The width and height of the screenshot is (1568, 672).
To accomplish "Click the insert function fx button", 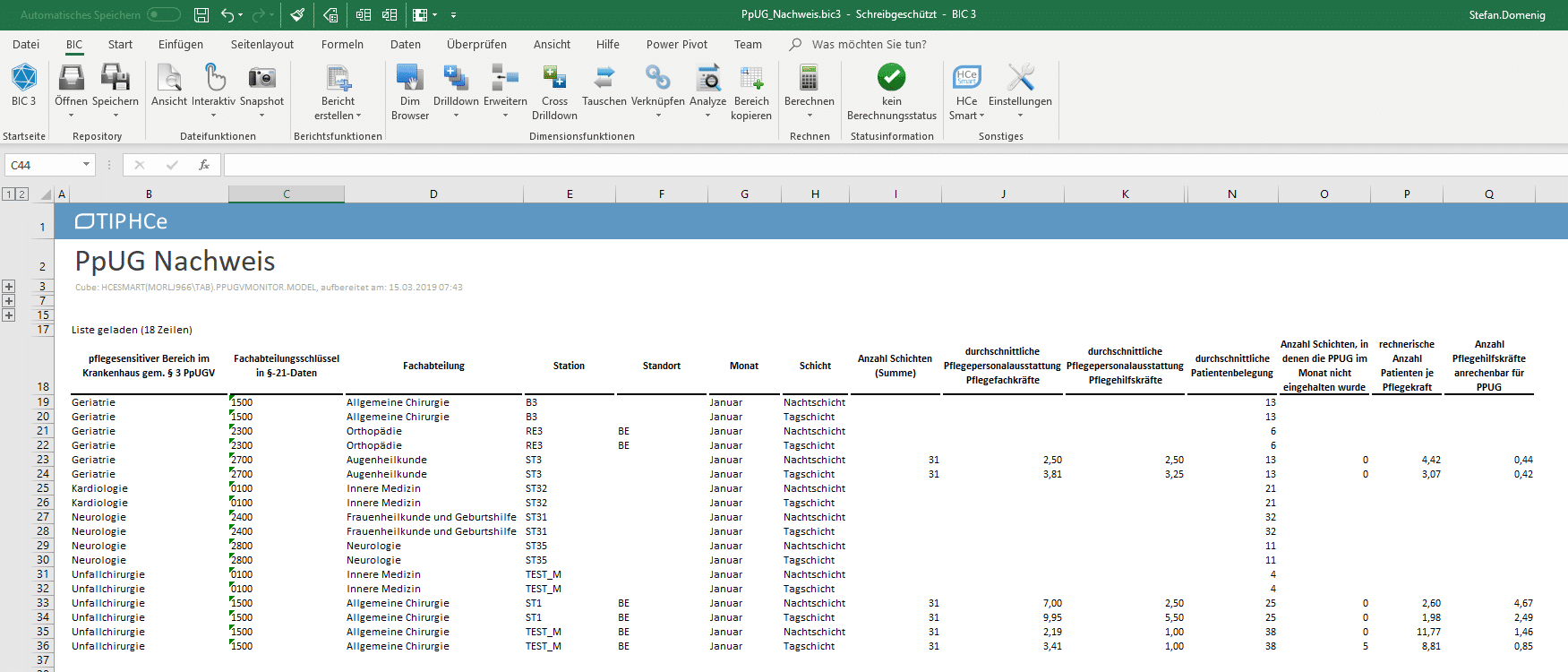I will (204, 165).
